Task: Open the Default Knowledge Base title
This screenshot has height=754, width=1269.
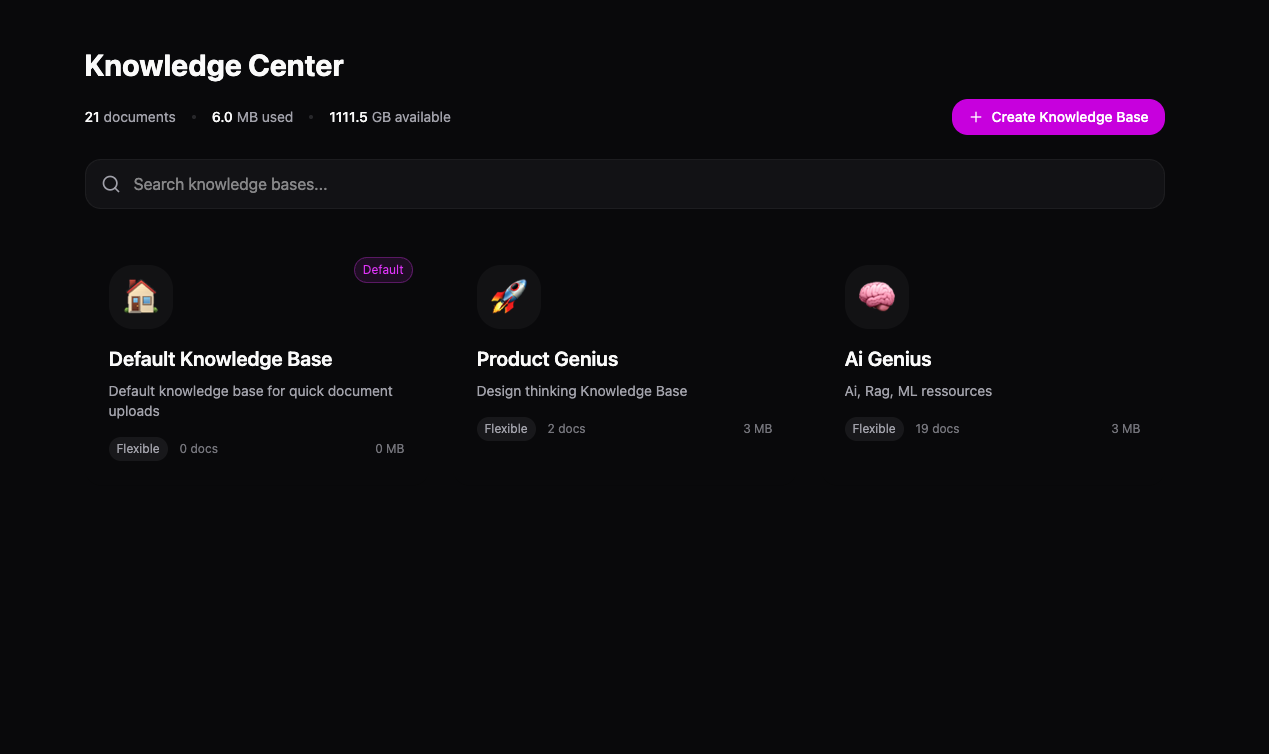Action: click(220, 359)
